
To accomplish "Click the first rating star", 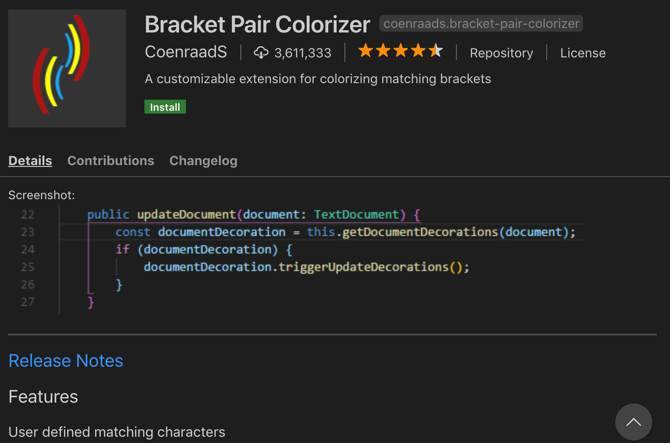I will point(366,51).
